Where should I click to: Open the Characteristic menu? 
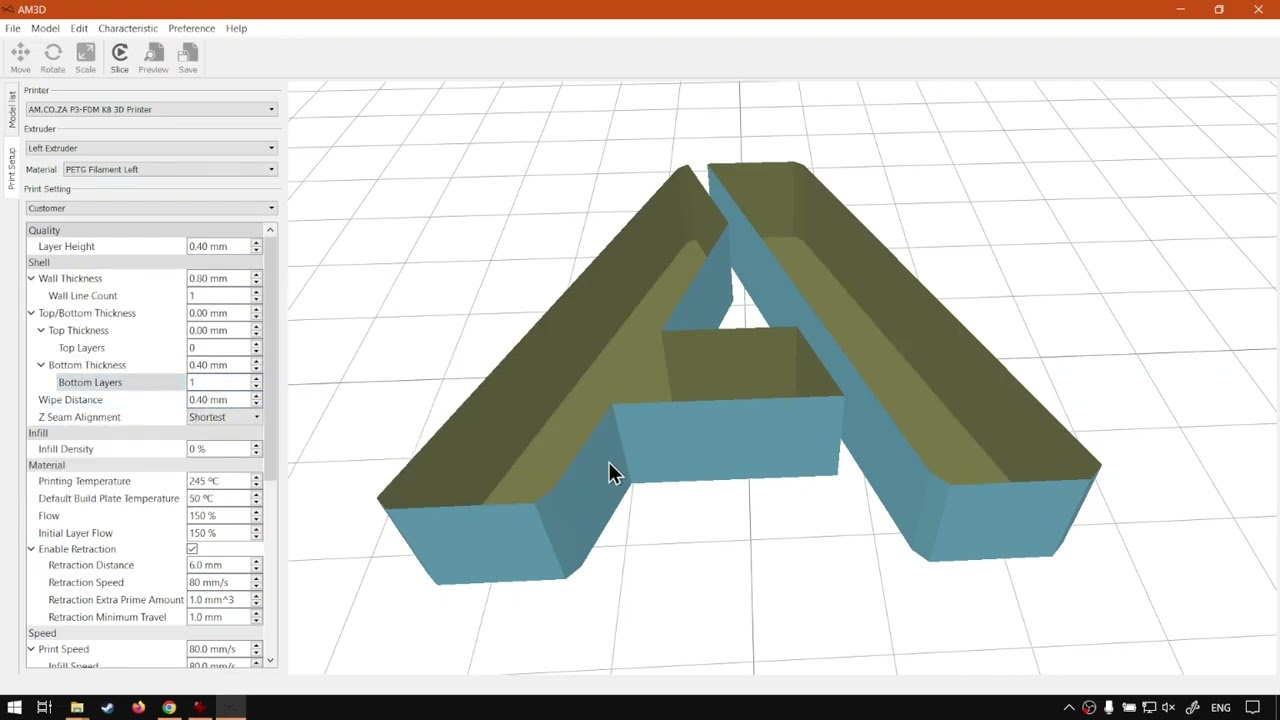[128, 28]
